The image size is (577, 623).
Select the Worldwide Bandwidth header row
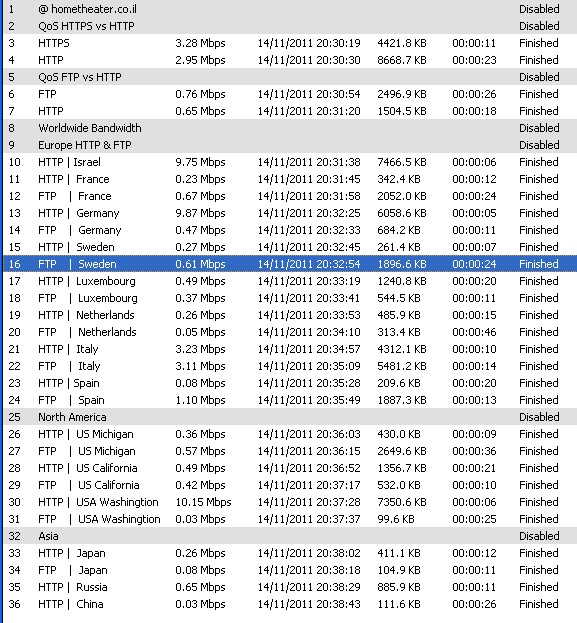(x=290, y=128)
